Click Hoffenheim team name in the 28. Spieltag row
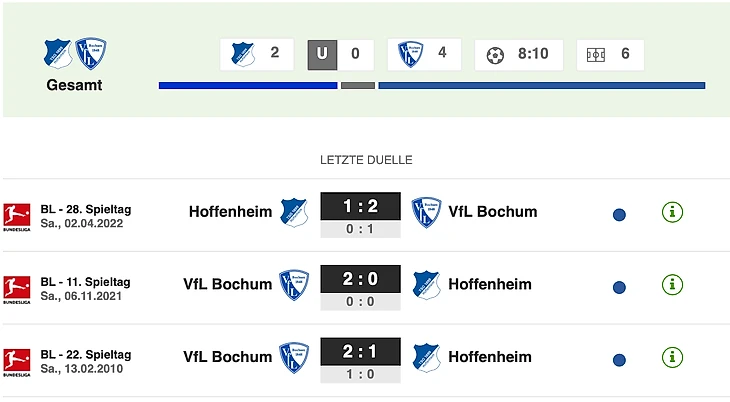 (x=230, y=212)
